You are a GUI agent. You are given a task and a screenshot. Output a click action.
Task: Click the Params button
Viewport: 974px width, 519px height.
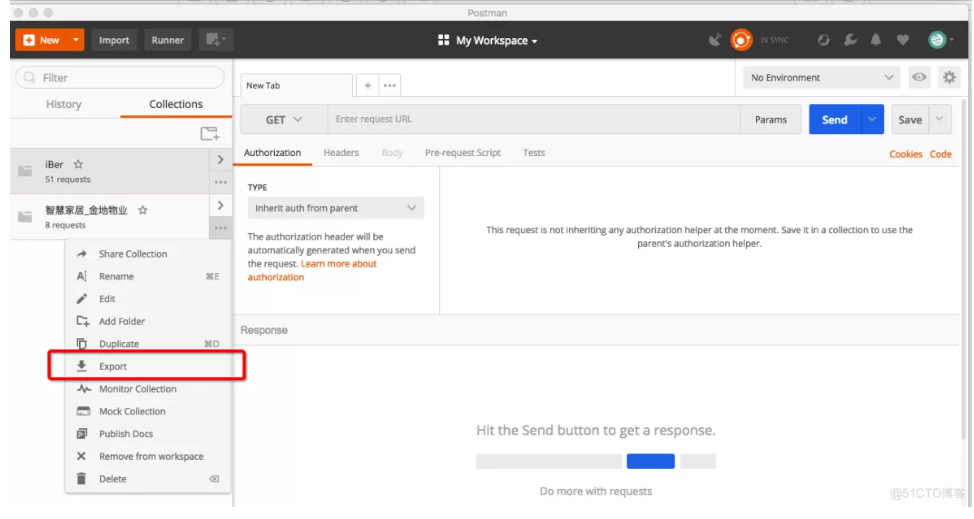[771, 119]
